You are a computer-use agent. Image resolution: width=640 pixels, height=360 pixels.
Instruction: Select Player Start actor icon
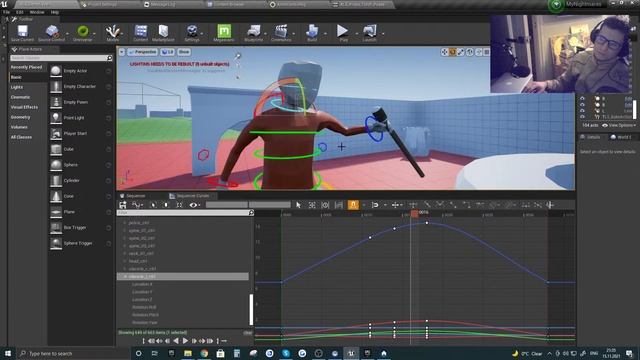(x=56, y=133)
